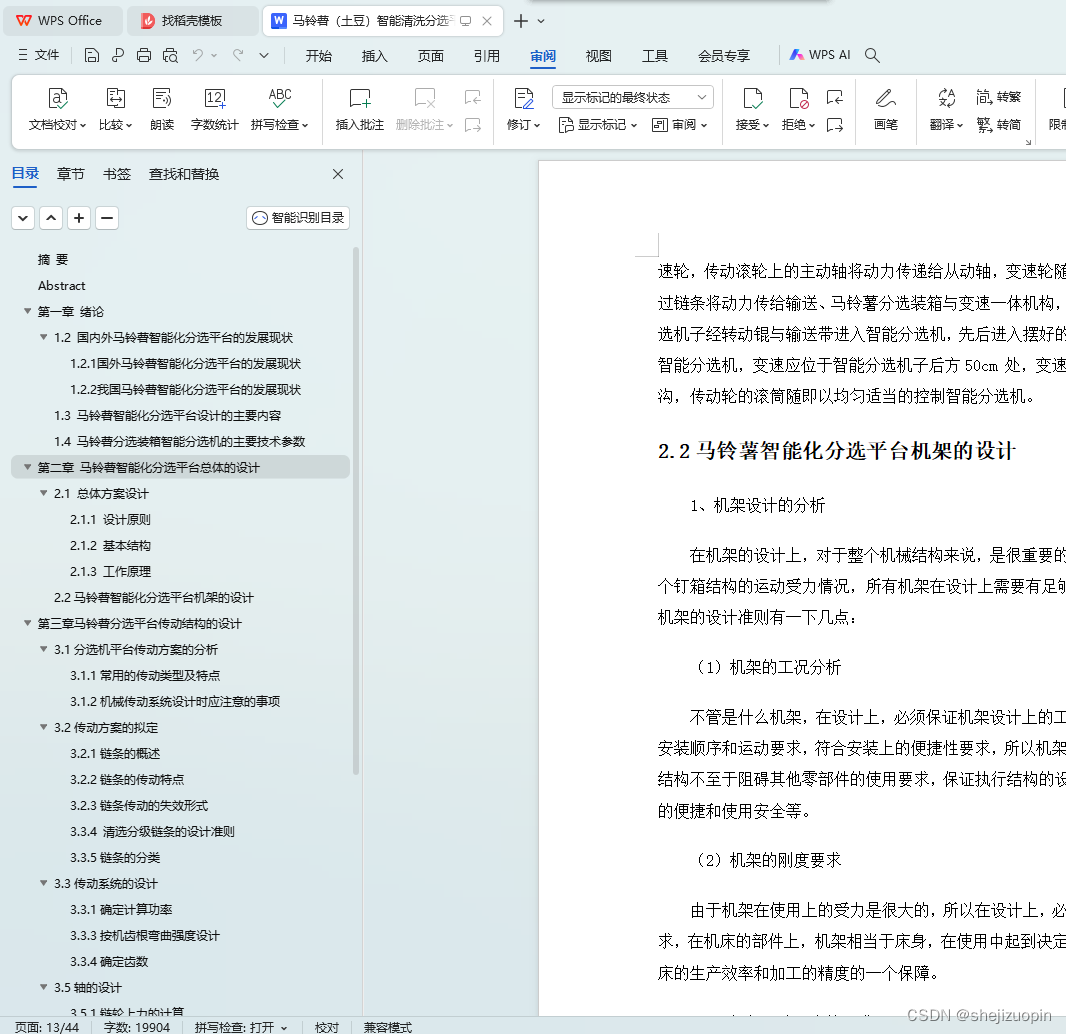Click the navigation pane vertical scrollbar

[x=356, y=511]
